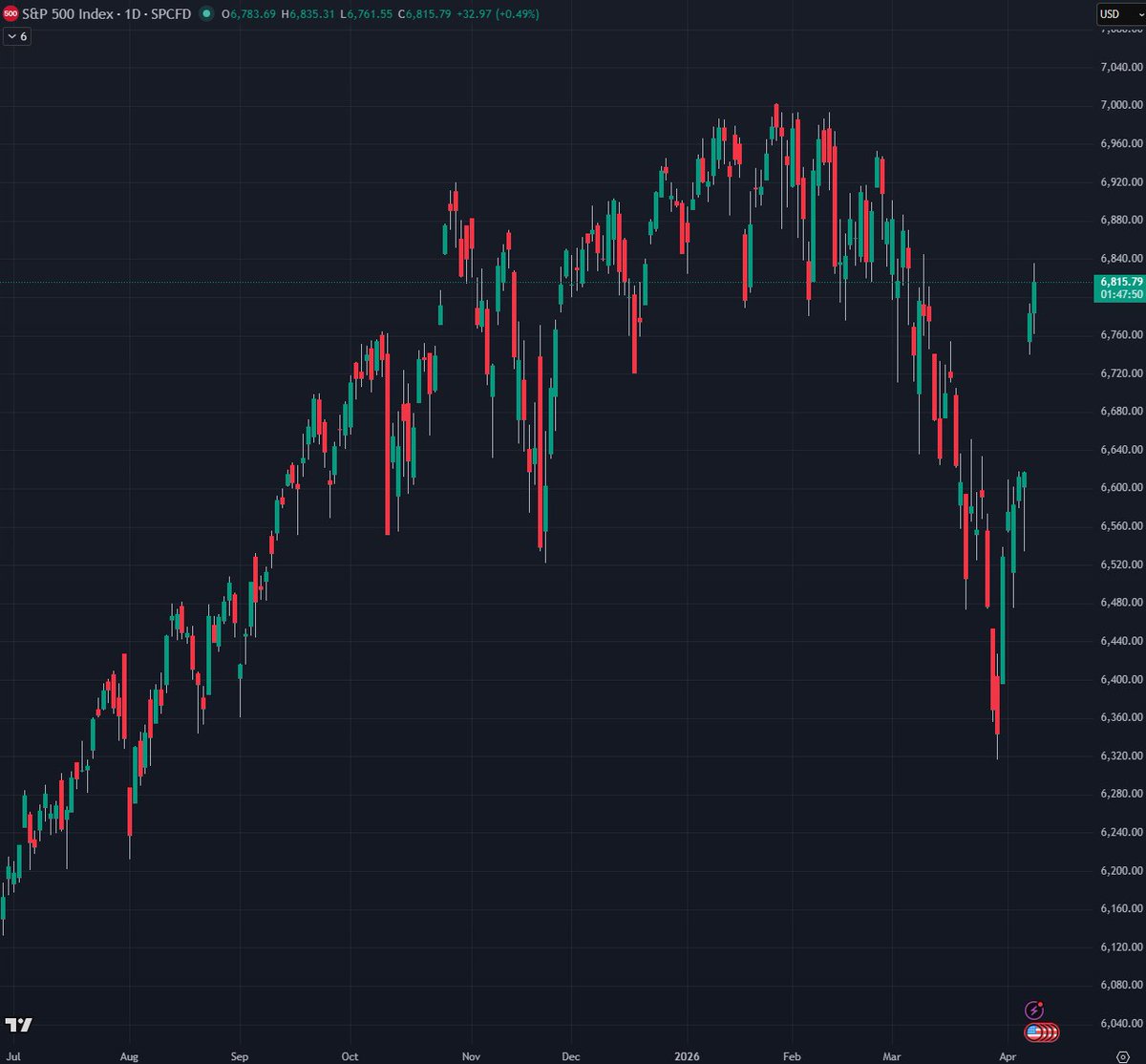Image resolution: width=1146 pixels, height=1064 pixels.
Task: Click the open value 6,783.69
Action: (254, 14)
